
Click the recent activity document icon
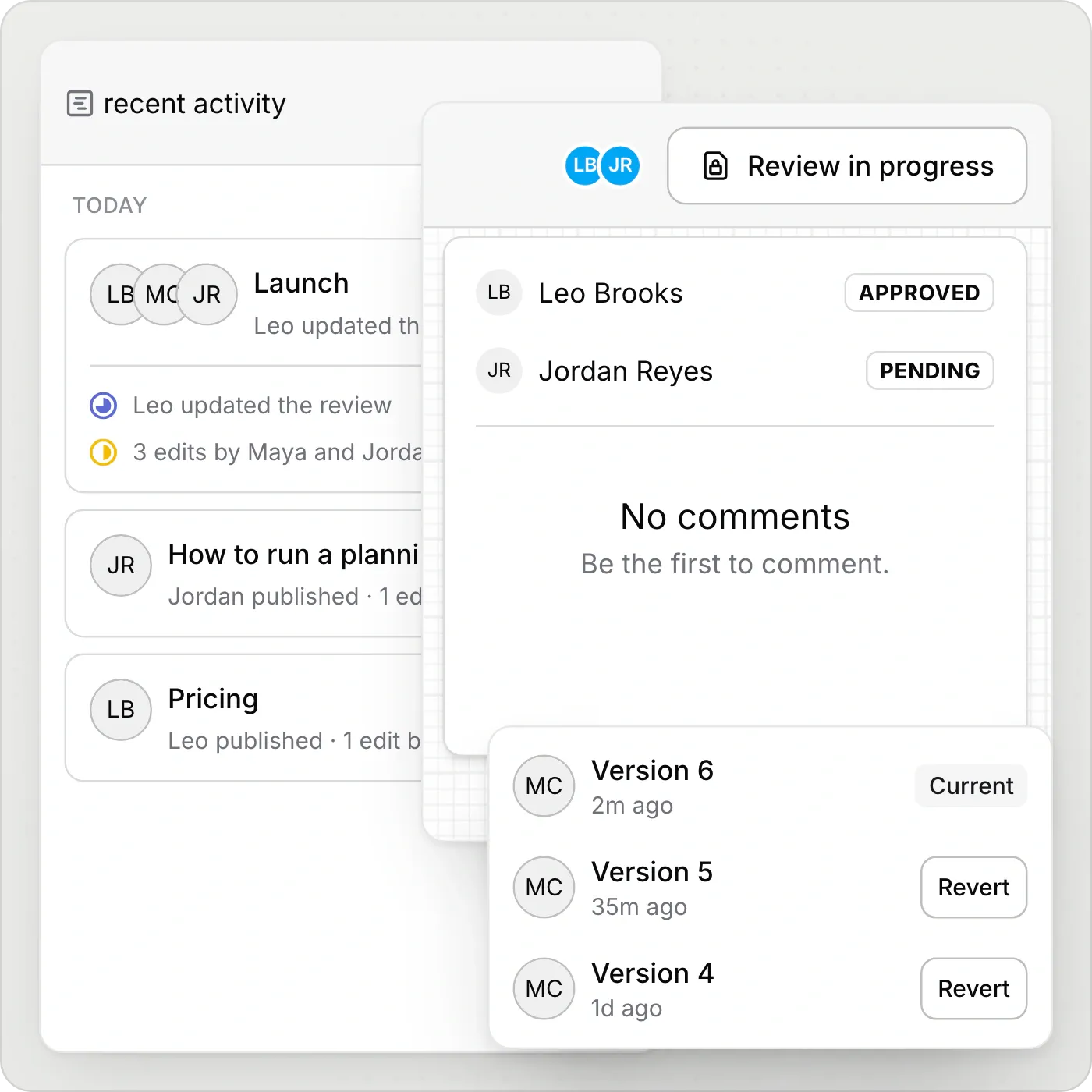pos(80,103)
